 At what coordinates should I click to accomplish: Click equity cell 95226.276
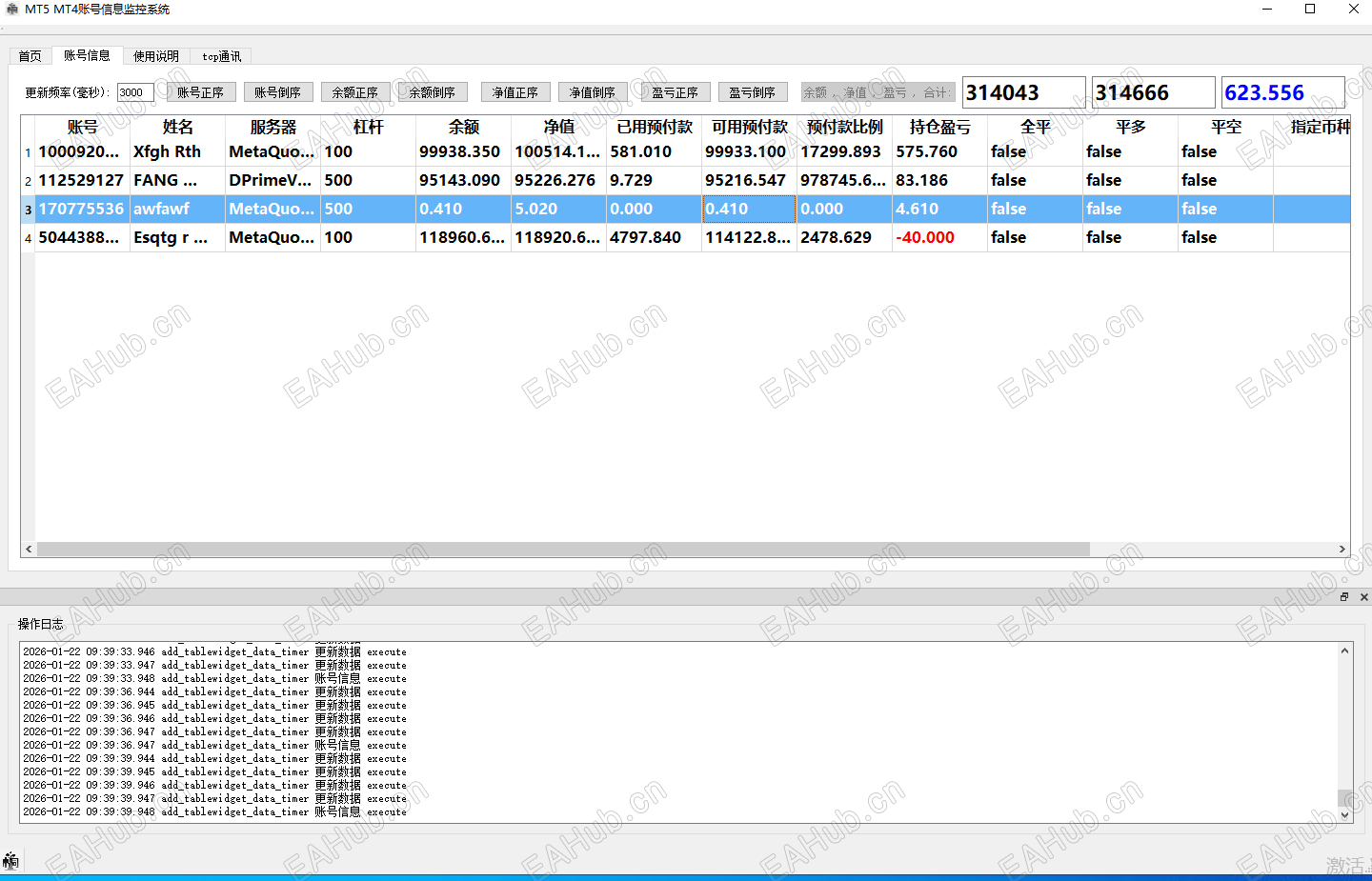pyautogui.click(x=559, y=181)
